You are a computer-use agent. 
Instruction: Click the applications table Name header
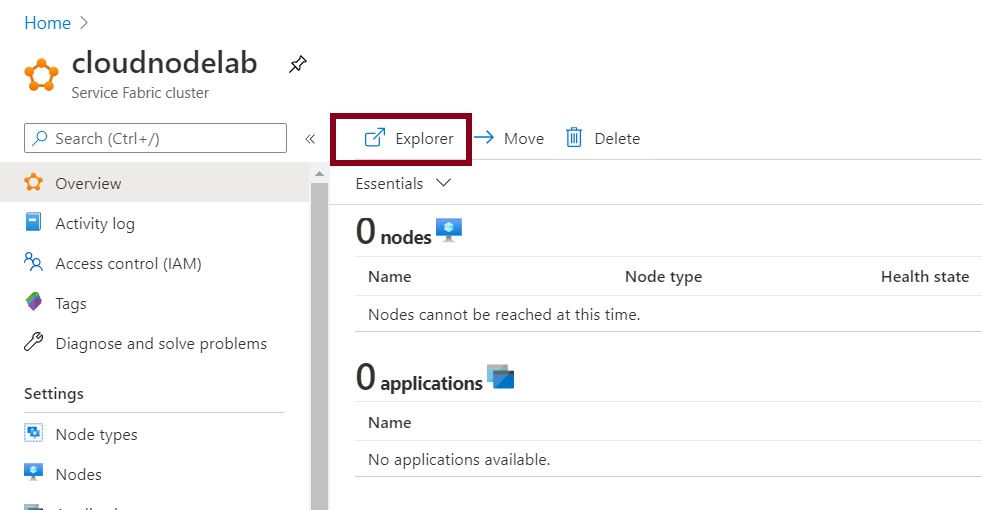pyautogui.click(x=390, y=423)
